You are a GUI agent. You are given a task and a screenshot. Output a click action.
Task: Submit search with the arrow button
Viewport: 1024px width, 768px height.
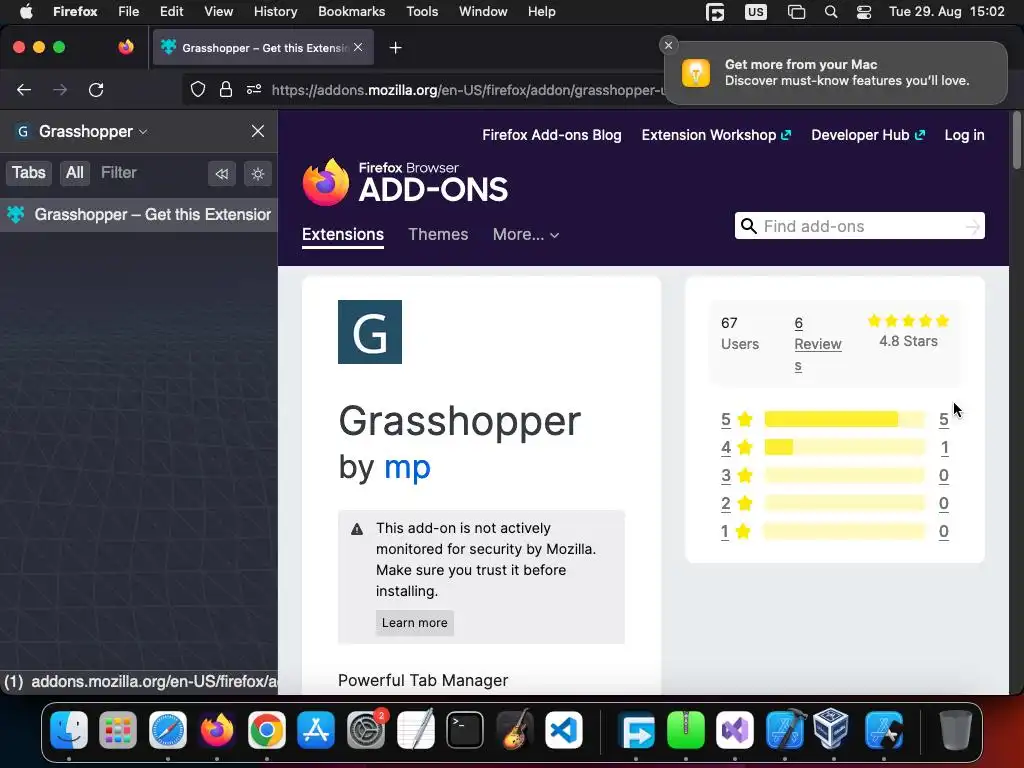[x=972, y=227]
